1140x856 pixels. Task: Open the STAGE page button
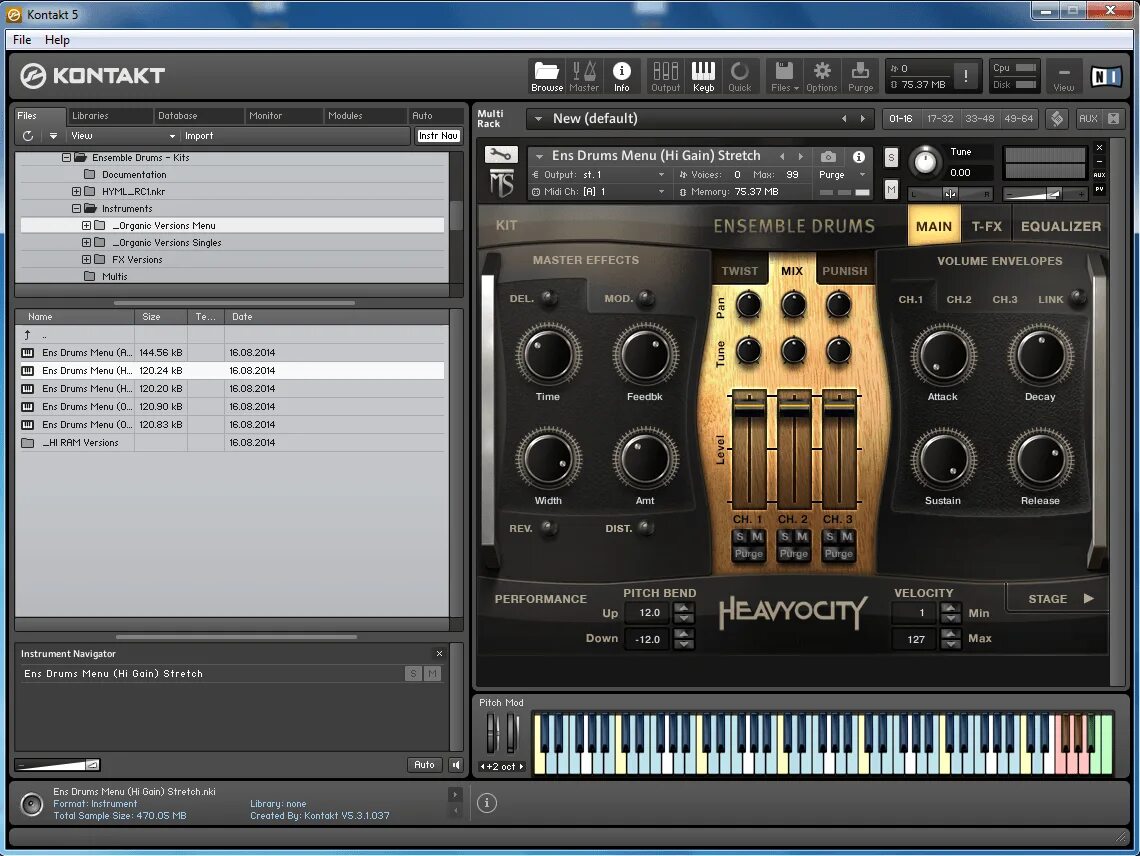point(1059,599)
